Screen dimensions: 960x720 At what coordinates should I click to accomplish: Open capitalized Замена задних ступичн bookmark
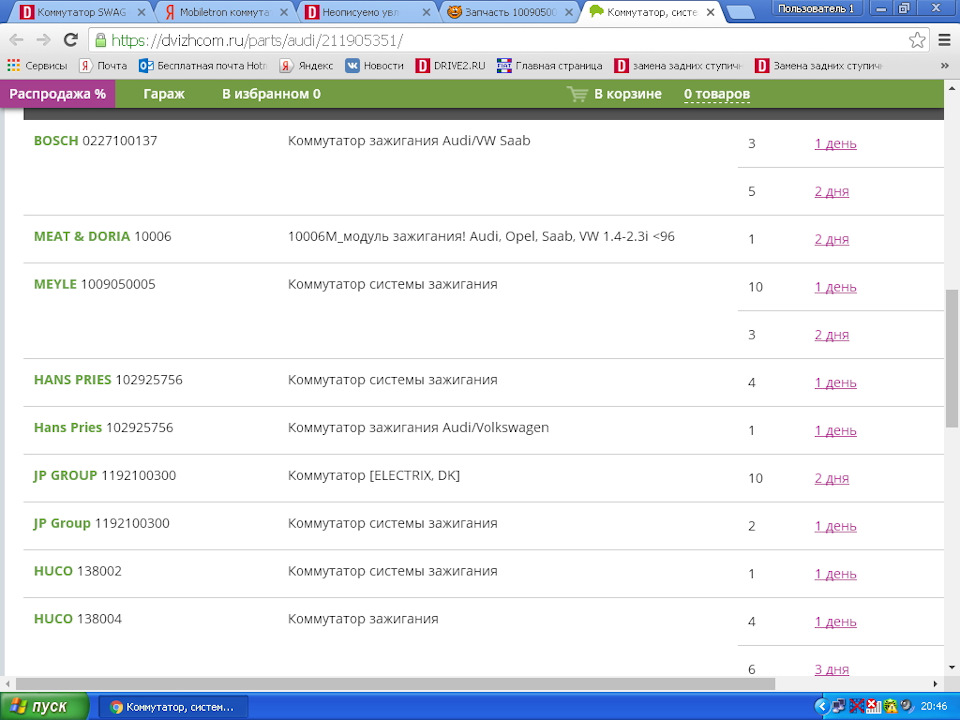pos(819,66)
